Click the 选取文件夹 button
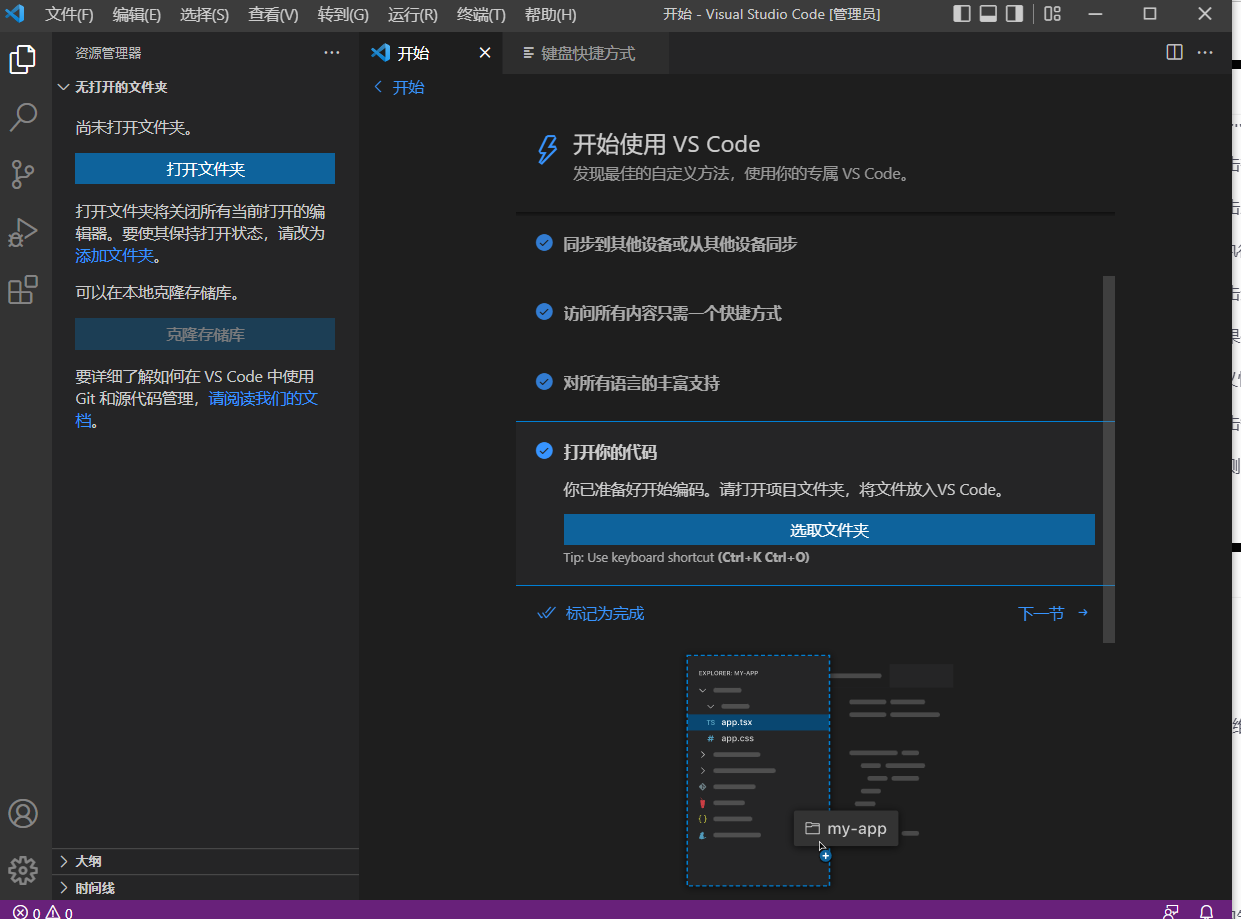The width and height of the screenshot is (1241, 919). click(x=829, y=530)
